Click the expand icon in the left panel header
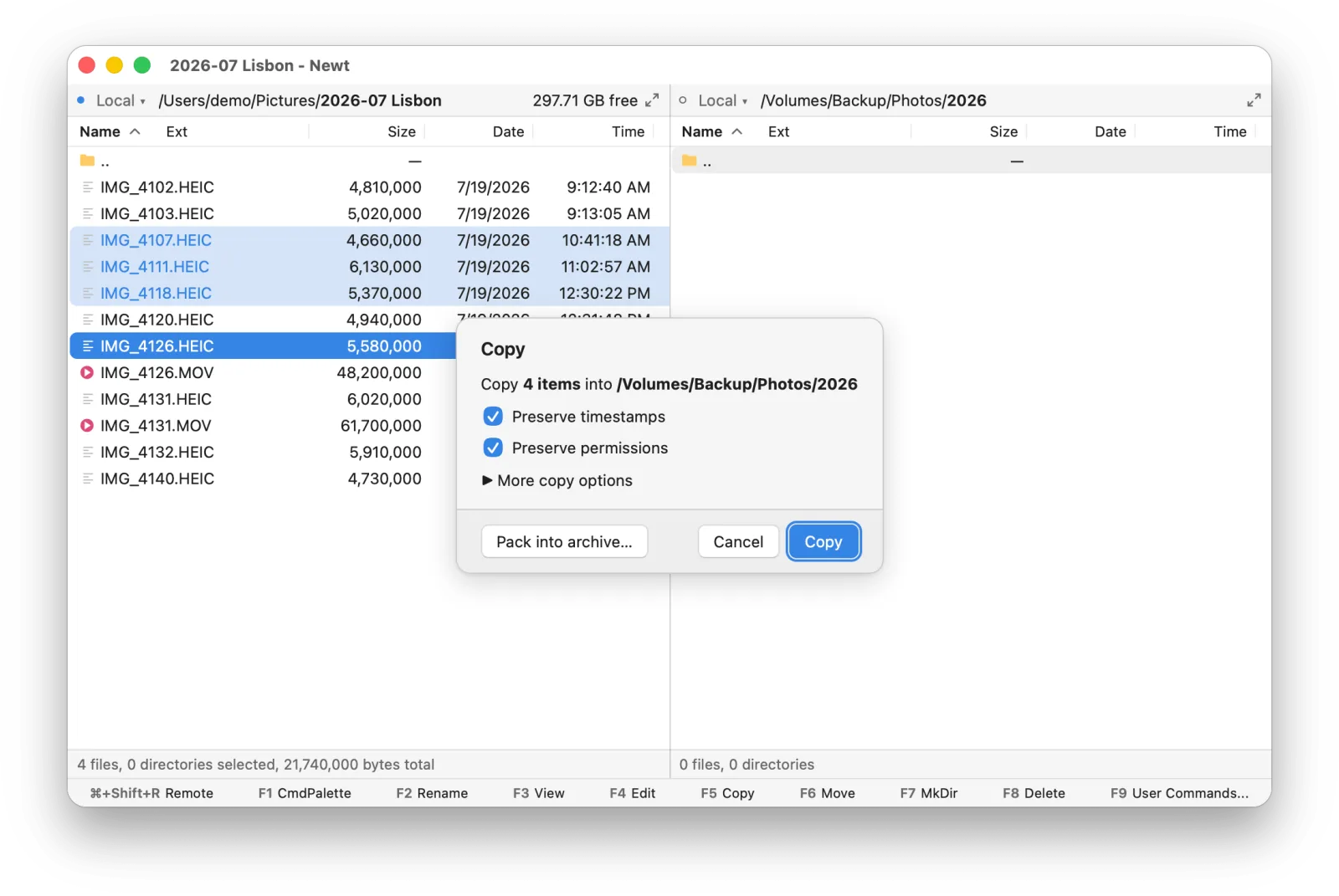The width and height of the screenshot is (1339, 896). (x=652, y=100)
